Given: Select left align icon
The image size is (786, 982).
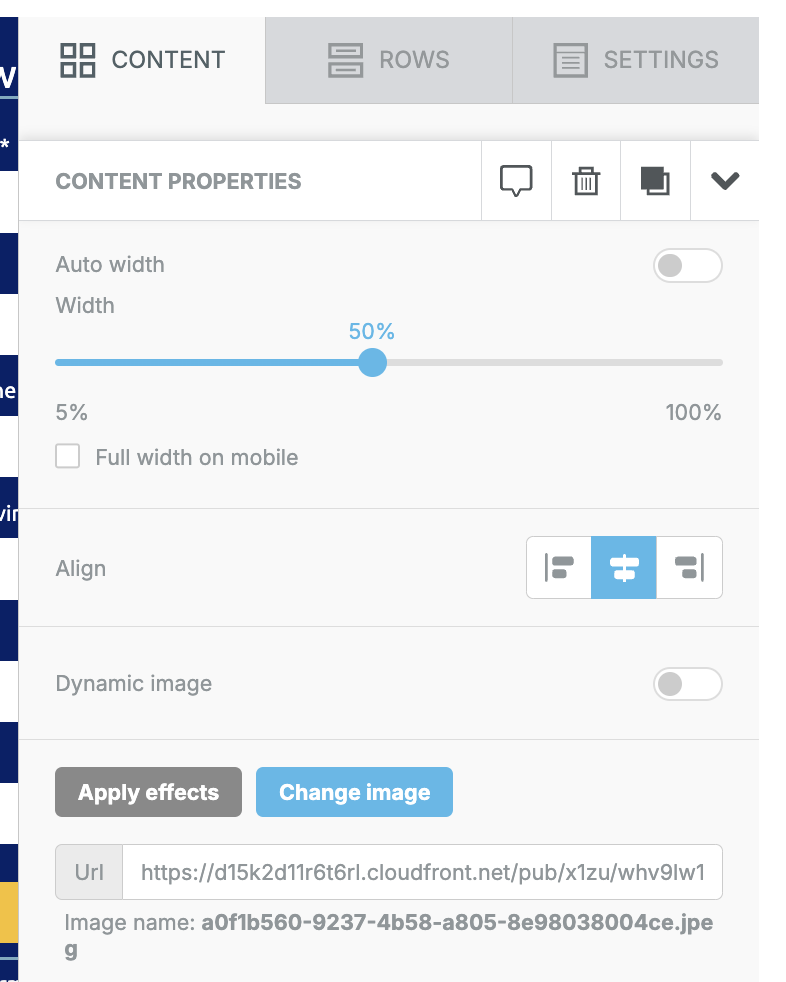Looking at the screenshot, I should coord(559,567).
